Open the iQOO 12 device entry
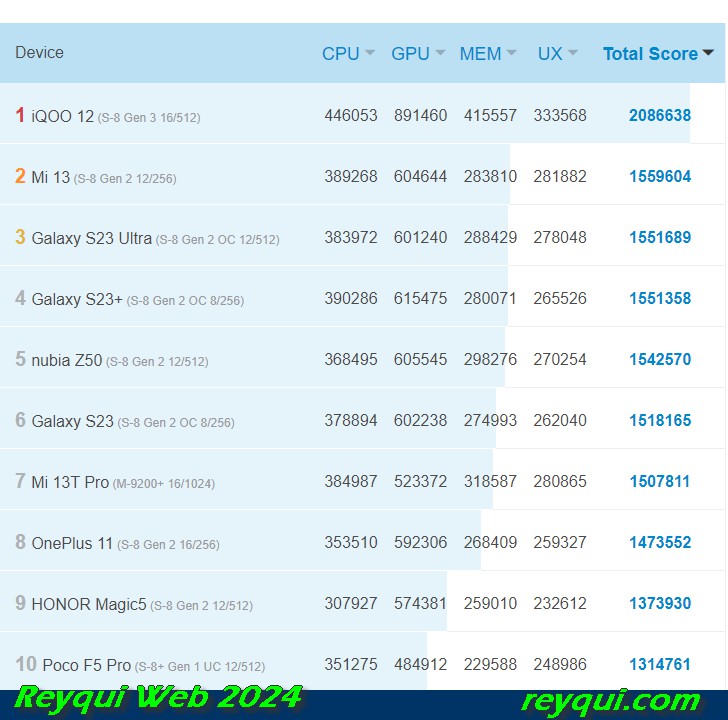Viewport: 728px width, 720px height. pyautogui.click(x=63, y=116)
